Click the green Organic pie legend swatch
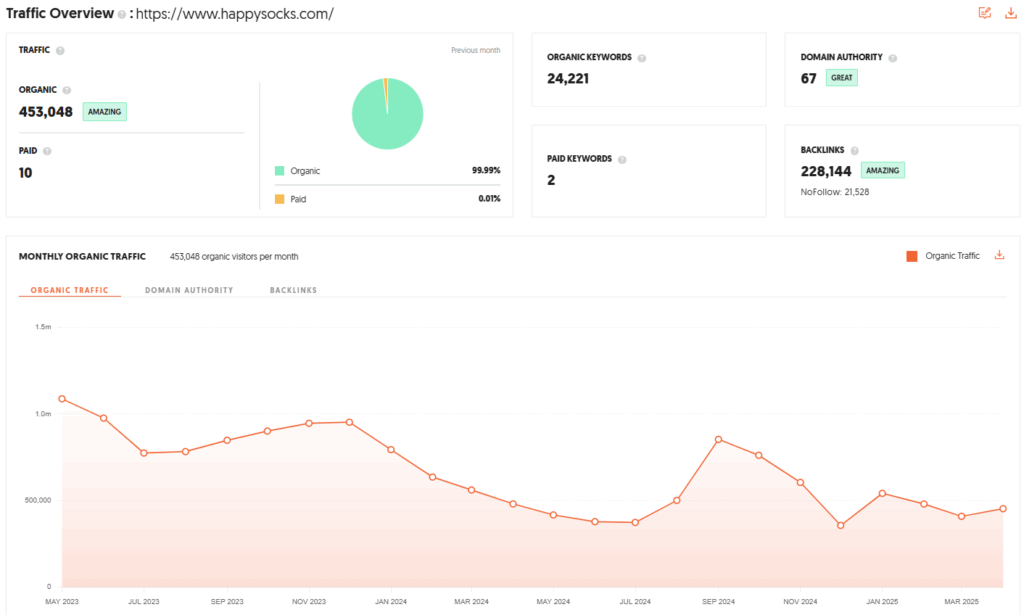The width and height of the screenshot is (1024, 615). [280, 171]
